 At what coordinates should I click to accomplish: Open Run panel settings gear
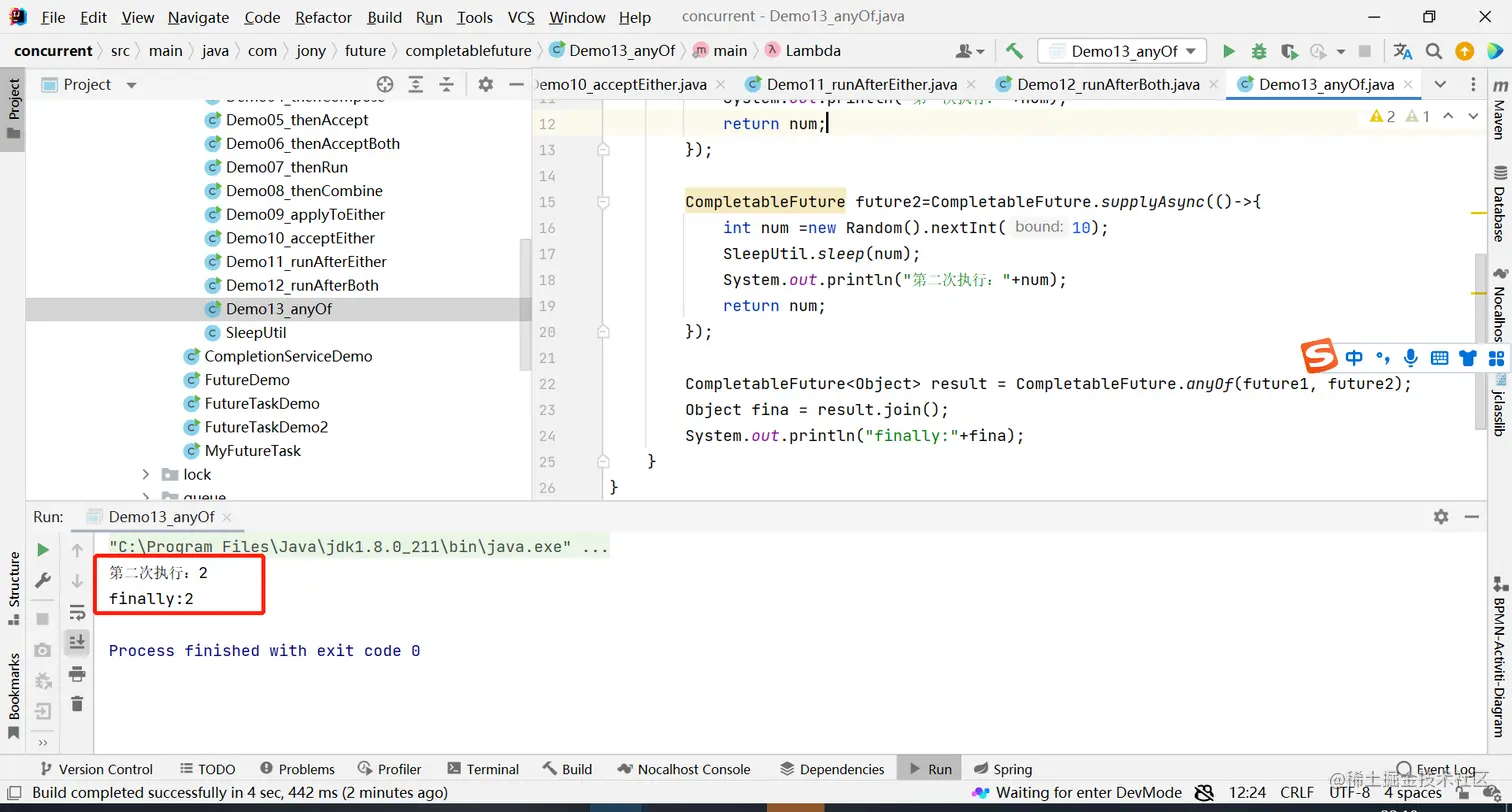[x=1441, y=517]
